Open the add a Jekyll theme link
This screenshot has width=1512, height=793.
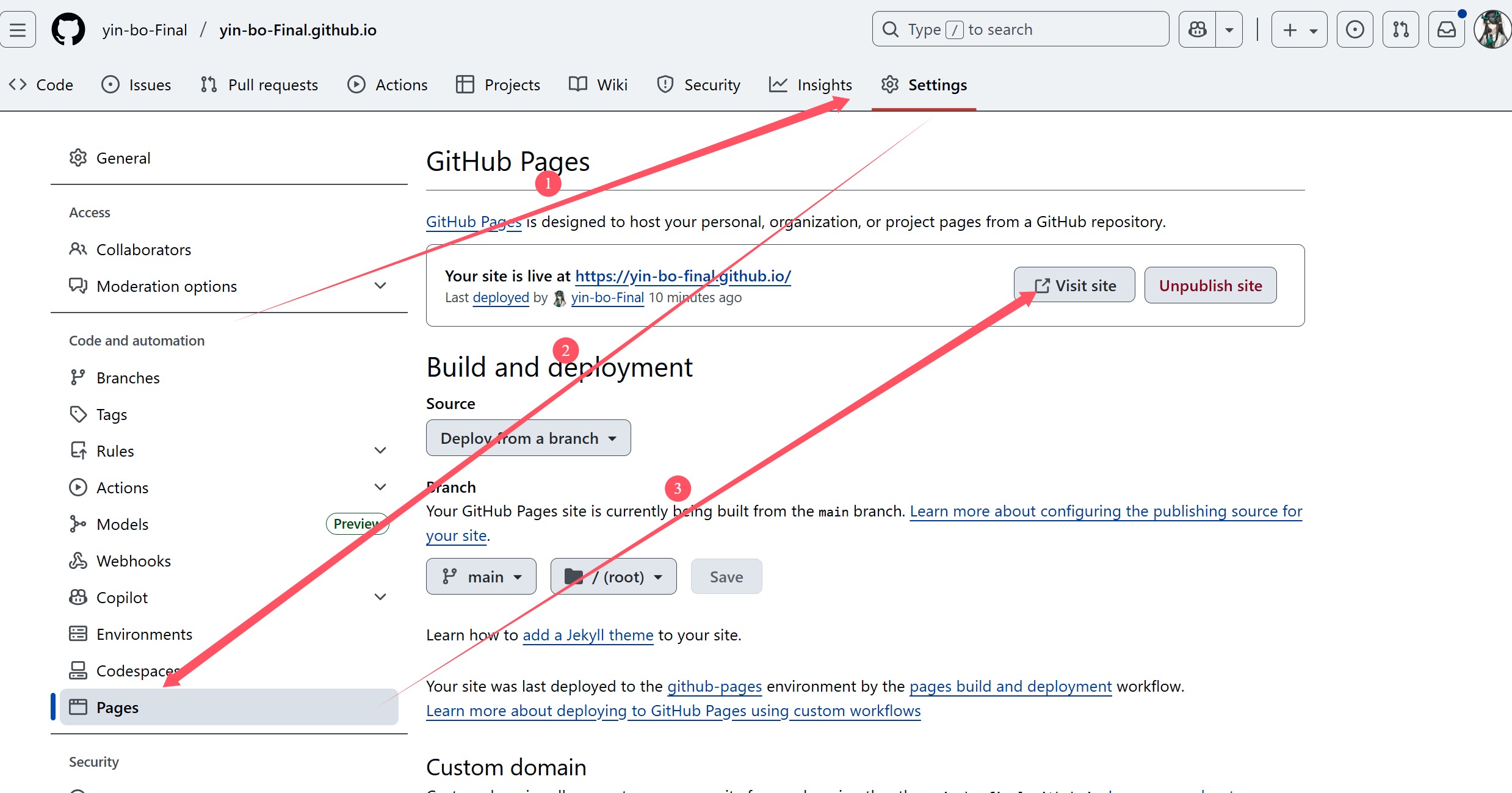point(588,635)
